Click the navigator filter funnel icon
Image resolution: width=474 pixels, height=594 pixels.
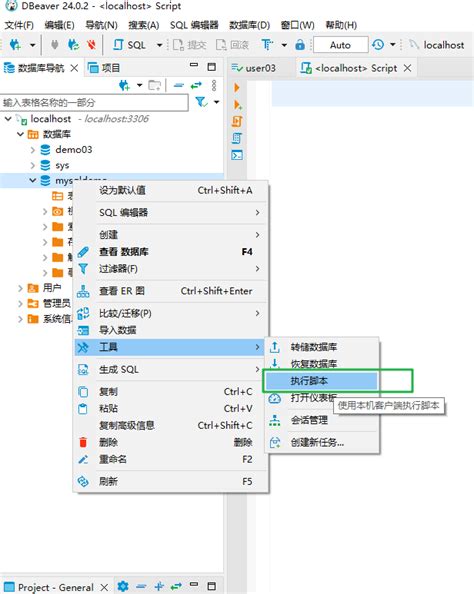(x=201, y=102)
